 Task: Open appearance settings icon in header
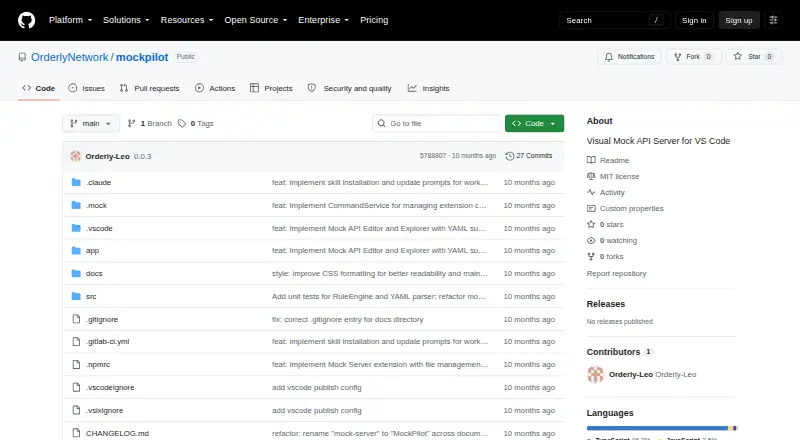pos(773,20)
